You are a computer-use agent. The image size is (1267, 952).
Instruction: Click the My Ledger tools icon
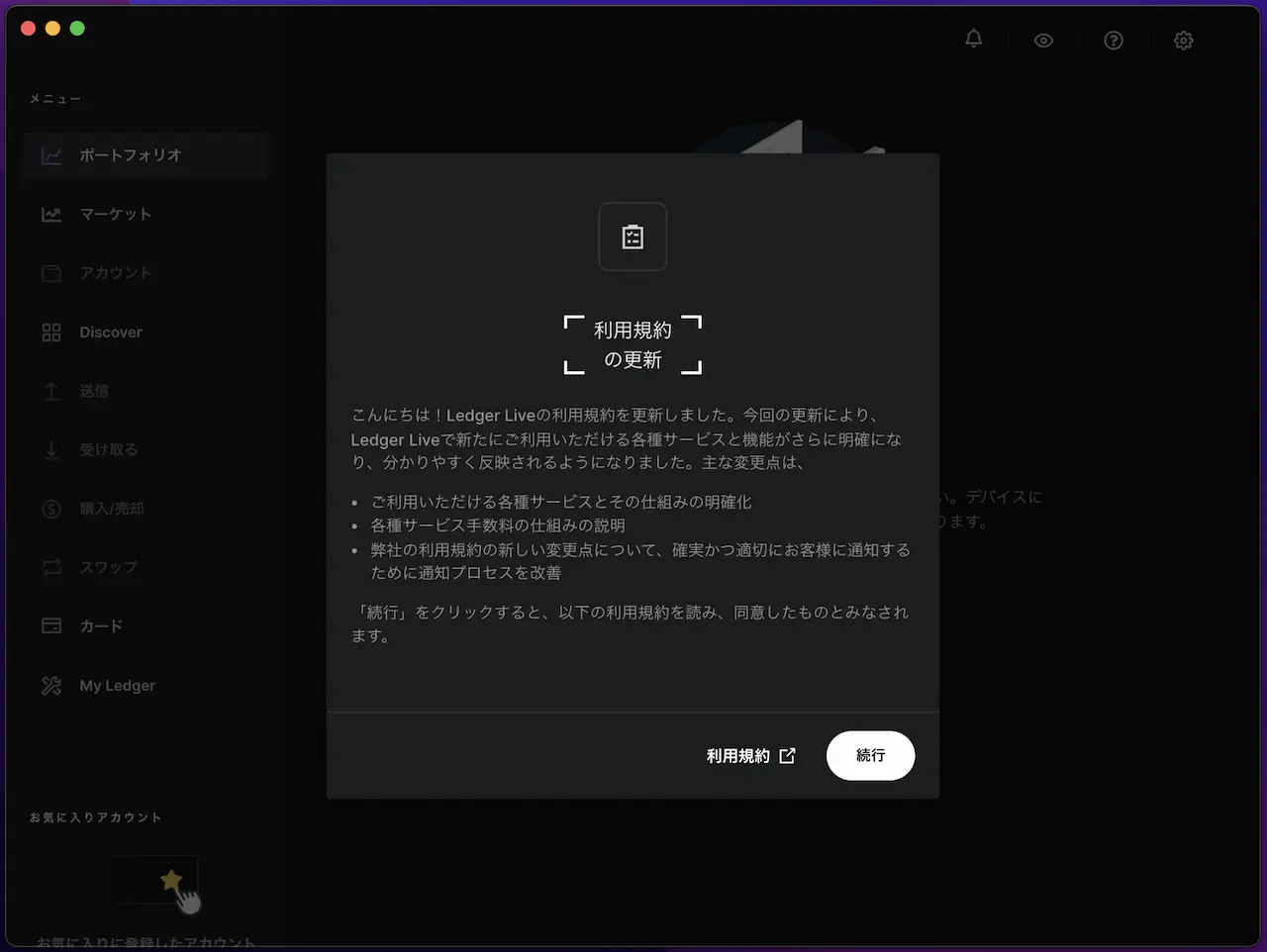[x=51, y=686]
